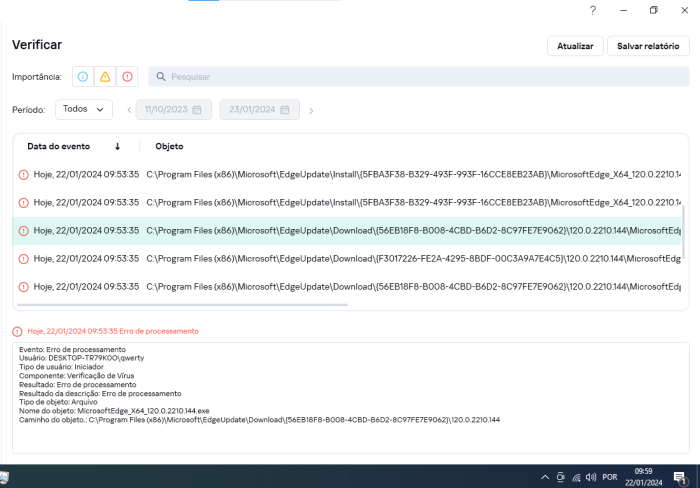Select first event row with Install\{5FBA3F38 path
Viewport: 700px width, 488px height.
coord(346,175)
